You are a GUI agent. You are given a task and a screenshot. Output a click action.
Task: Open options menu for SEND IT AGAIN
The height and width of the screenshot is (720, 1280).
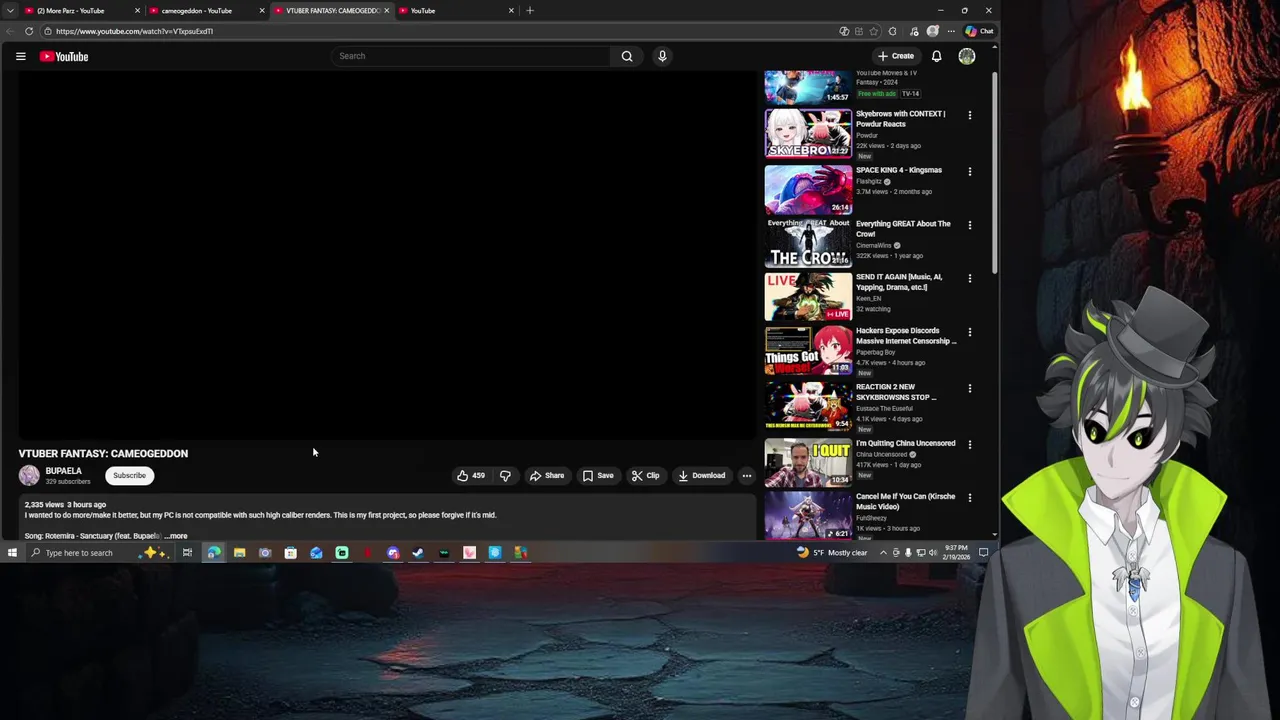tap(969, 278)
